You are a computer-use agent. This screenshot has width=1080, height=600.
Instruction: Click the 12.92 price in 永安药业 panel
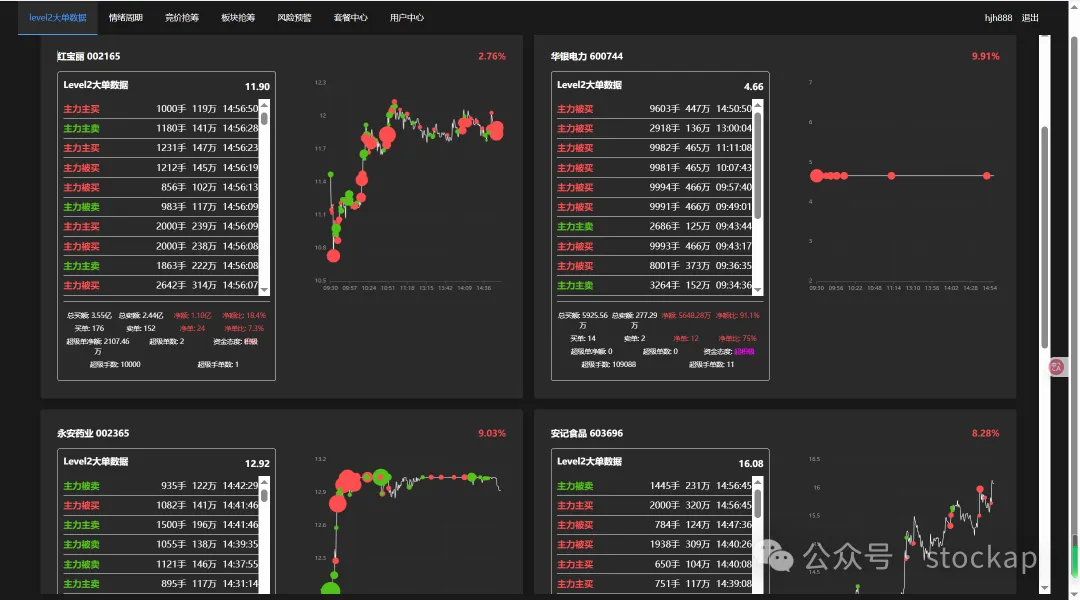click(257, 464)
